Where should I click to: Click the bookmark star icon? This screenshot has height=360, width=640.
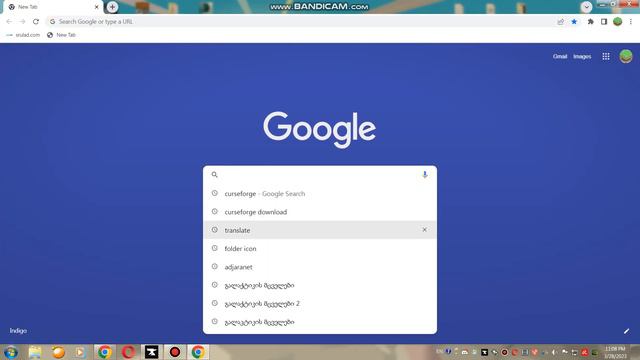pyautogui.click(x=574, y=22)
